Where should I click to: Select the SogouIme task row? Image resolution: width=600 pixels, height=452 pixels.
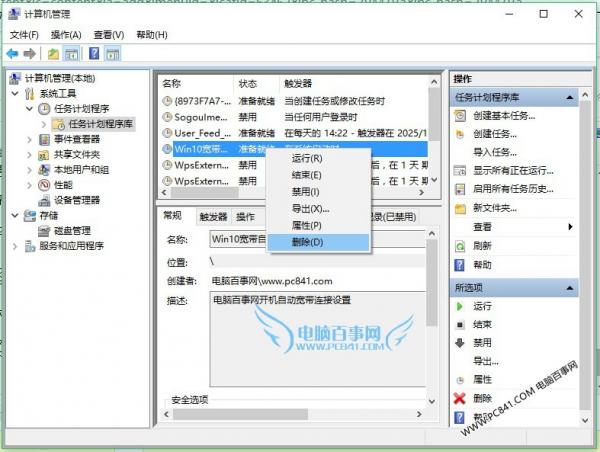(294, 117)
